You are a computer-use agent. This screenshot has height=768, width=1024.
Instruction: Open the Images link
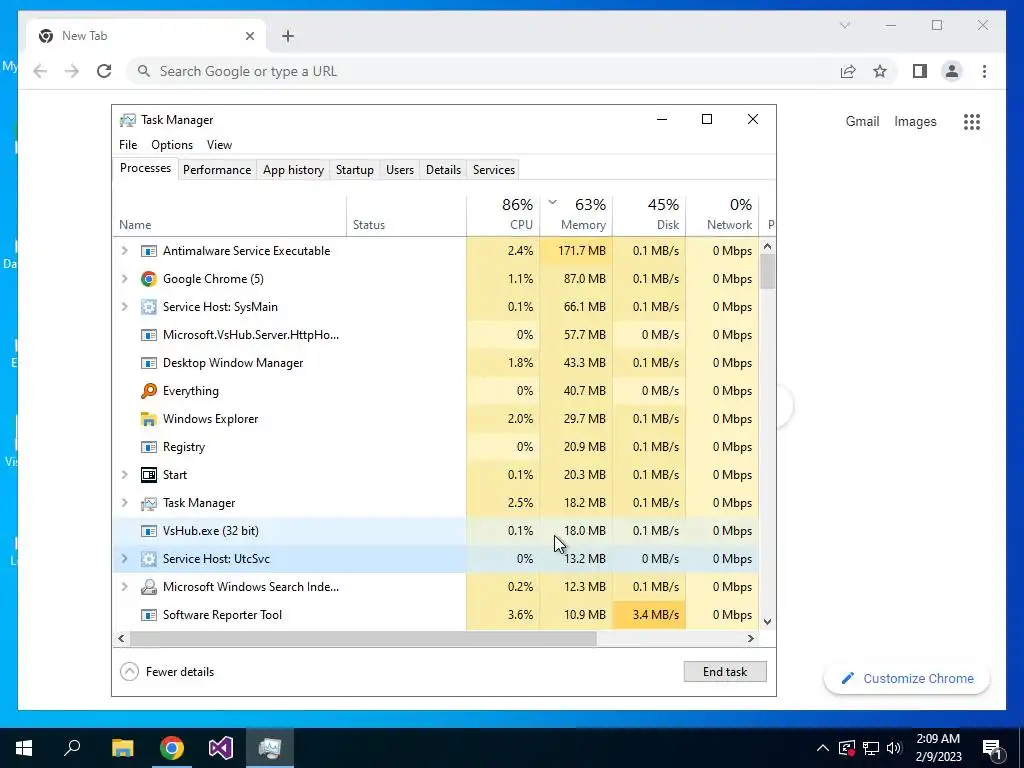[x=915, y=121]
